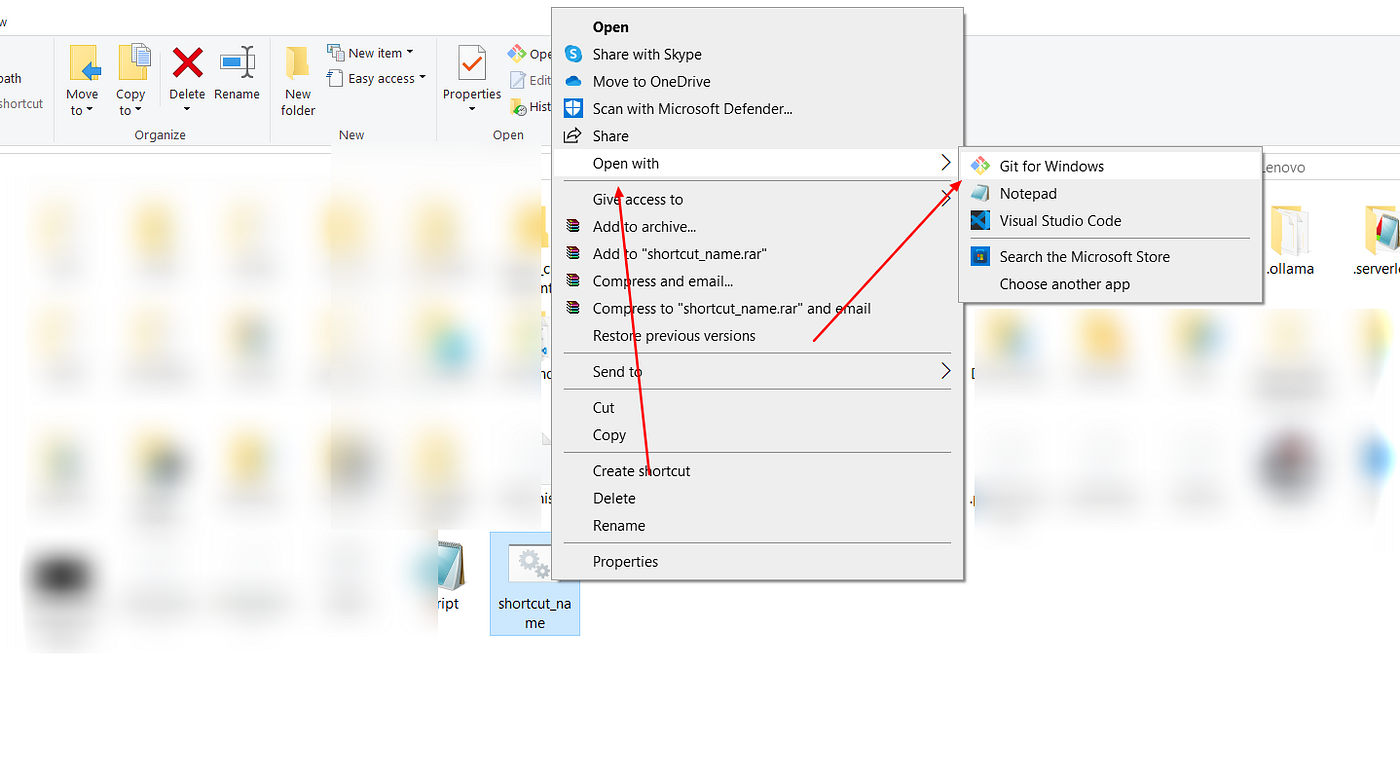This screenshot has height=781, width=1400.
Task: Select the Move to icon in ribbon
Action: pyautogui.click(x=84, y=80)
